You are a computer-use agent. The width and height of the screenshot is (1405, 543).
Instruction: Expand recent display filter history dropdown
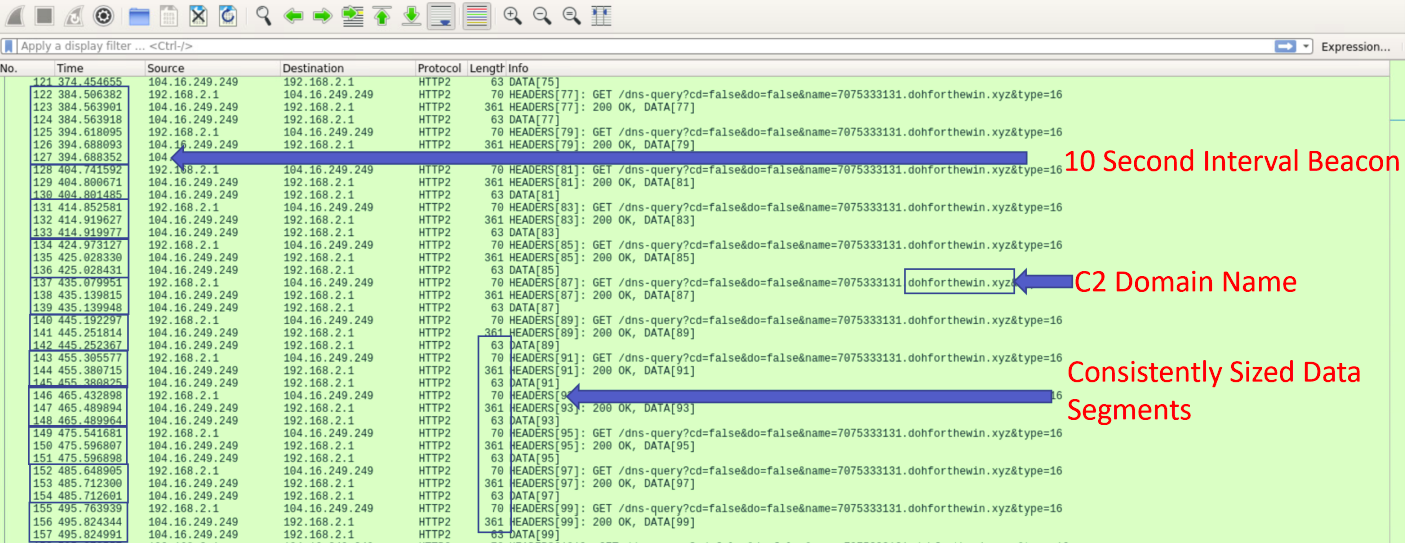[1306, 47]
